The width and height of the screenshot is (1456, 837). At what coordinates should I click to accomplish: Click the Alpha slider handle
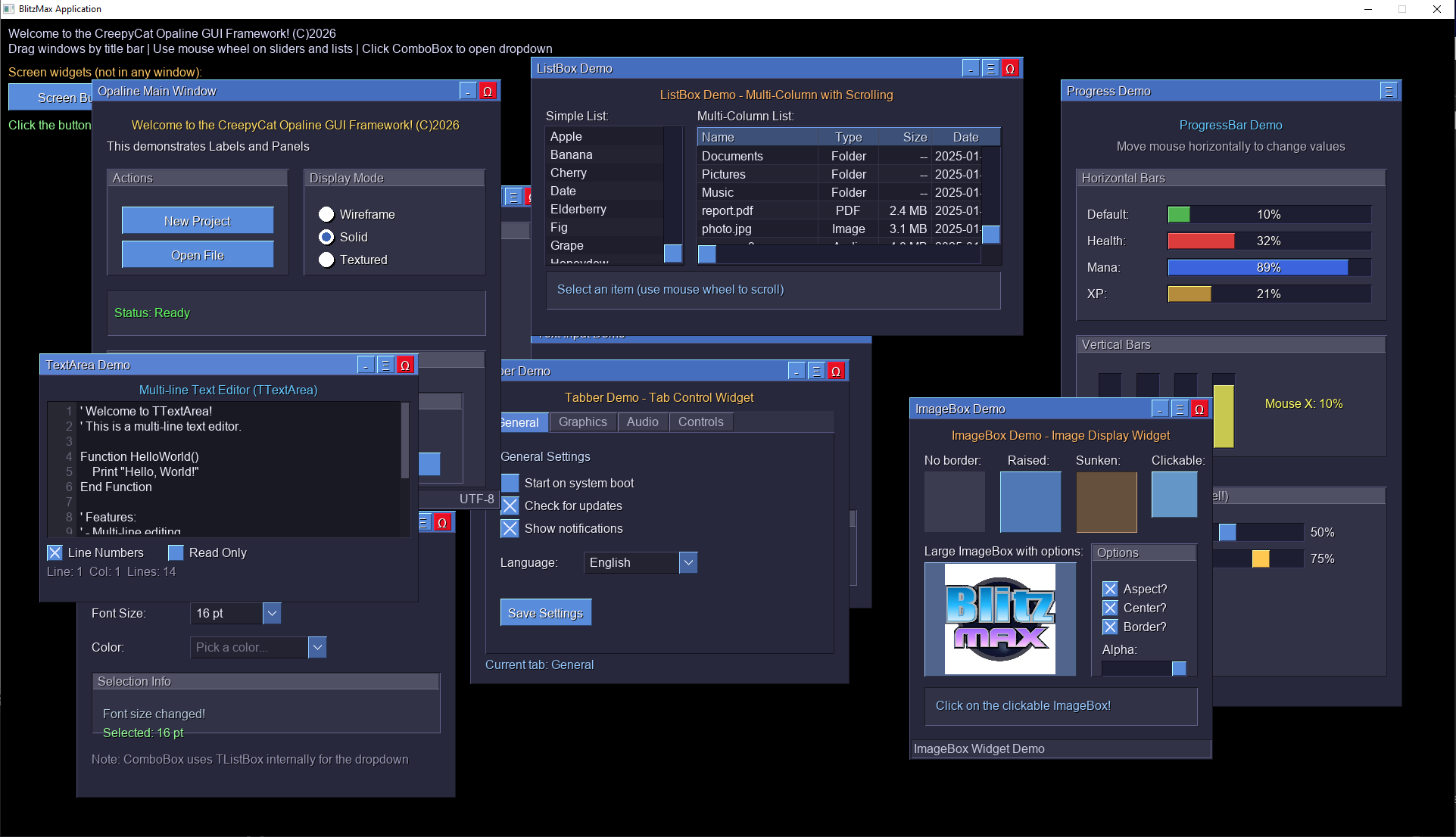coord(1178,668)
